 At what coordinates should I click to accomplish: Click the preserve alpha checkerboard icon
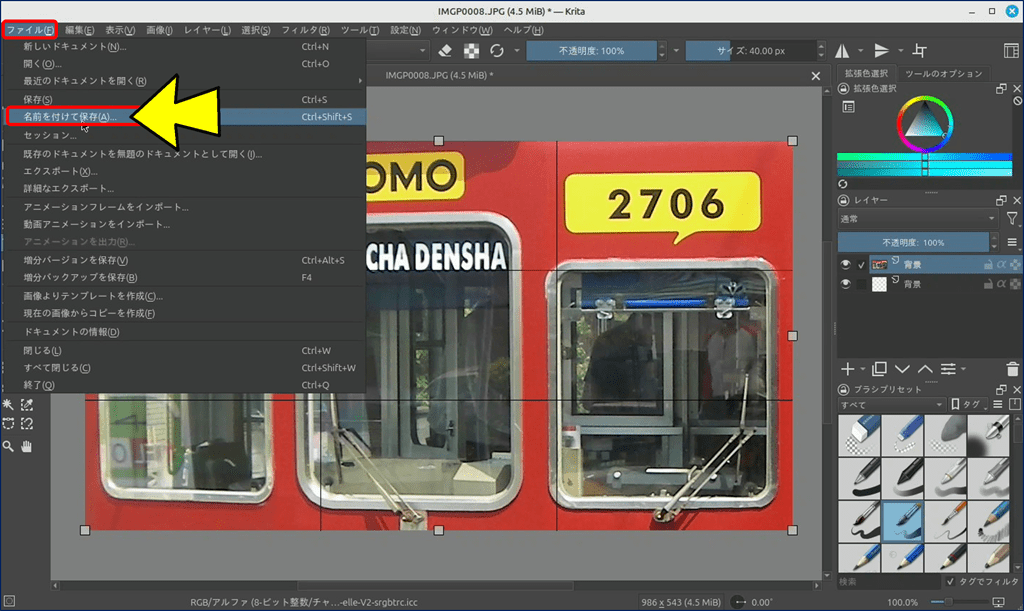pos(471,51)
